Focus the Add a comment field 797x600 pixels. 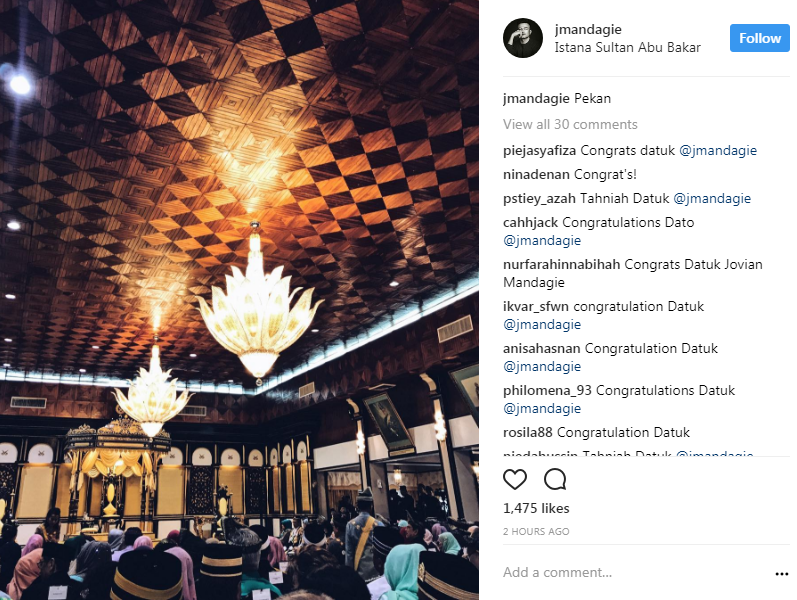coord(635,573)
